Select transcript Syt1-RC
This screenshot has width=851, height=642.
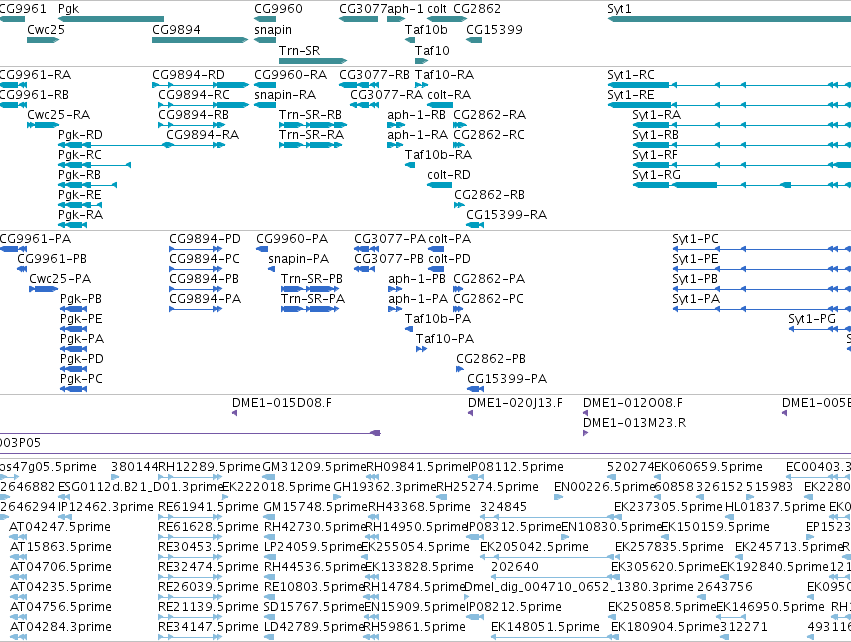tap(729, 85)
